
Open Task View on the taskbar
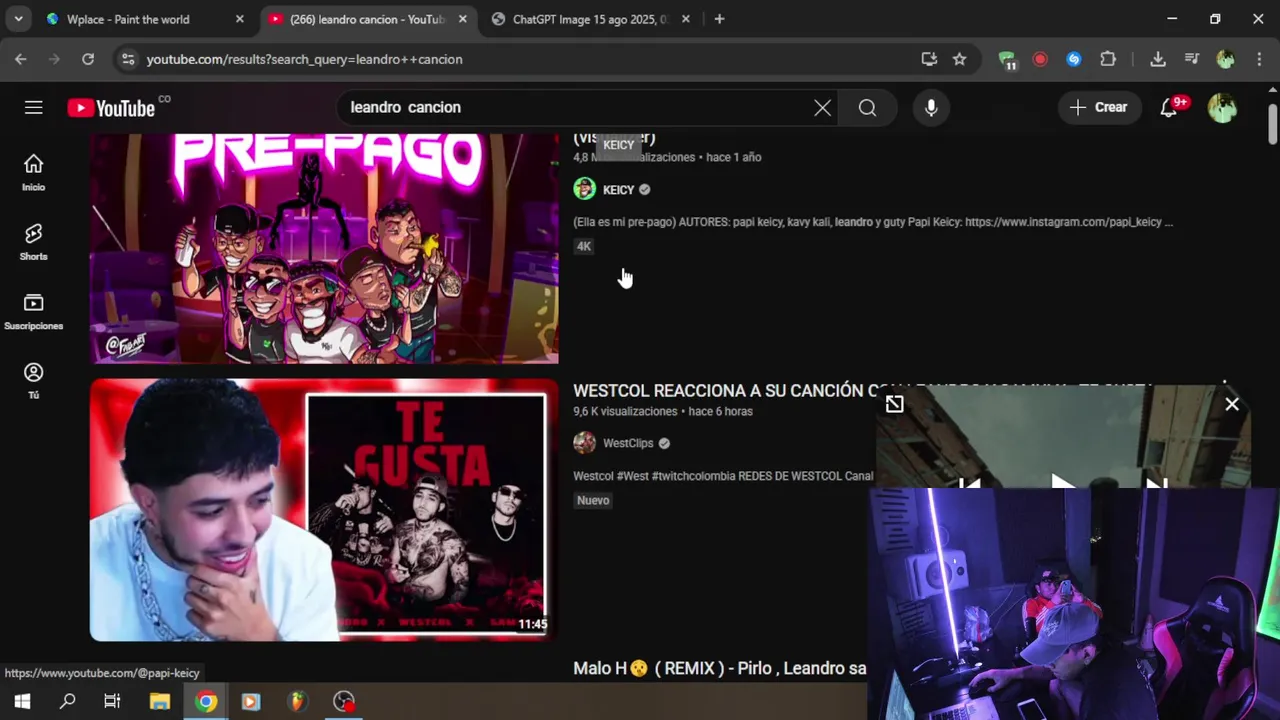(x=112, y=701)
